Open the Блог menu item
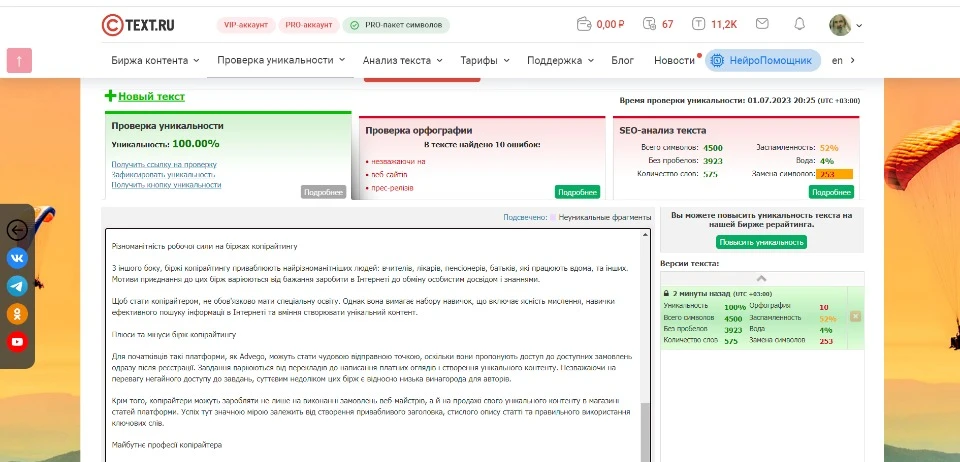The height and width of the screenshot is (462, 960). [x=622, y=60]
